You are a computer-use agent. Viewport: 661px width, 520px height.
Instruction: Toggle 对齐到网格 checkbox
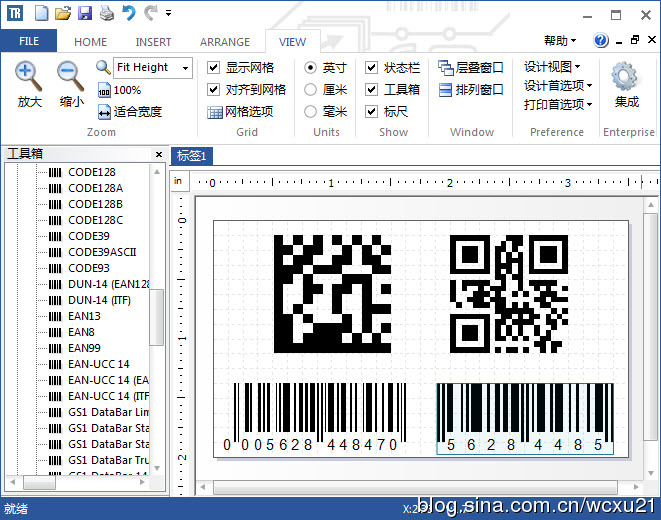coord(214,89)
